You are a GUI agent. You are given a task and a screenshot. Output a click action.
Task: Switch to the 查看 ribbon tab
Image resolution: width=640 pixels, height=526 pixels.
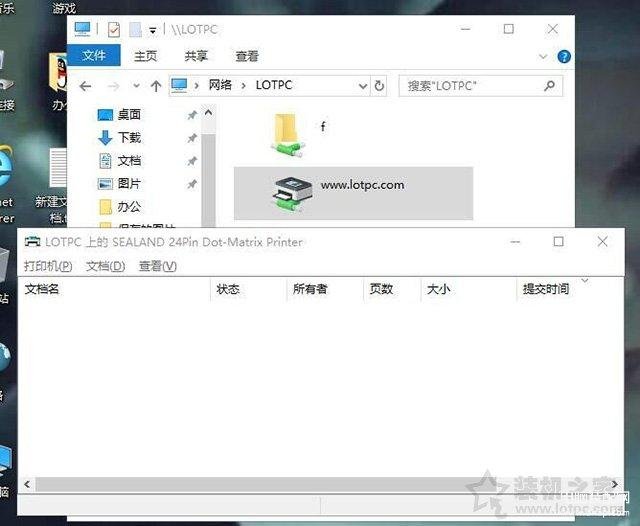[247, 56]
